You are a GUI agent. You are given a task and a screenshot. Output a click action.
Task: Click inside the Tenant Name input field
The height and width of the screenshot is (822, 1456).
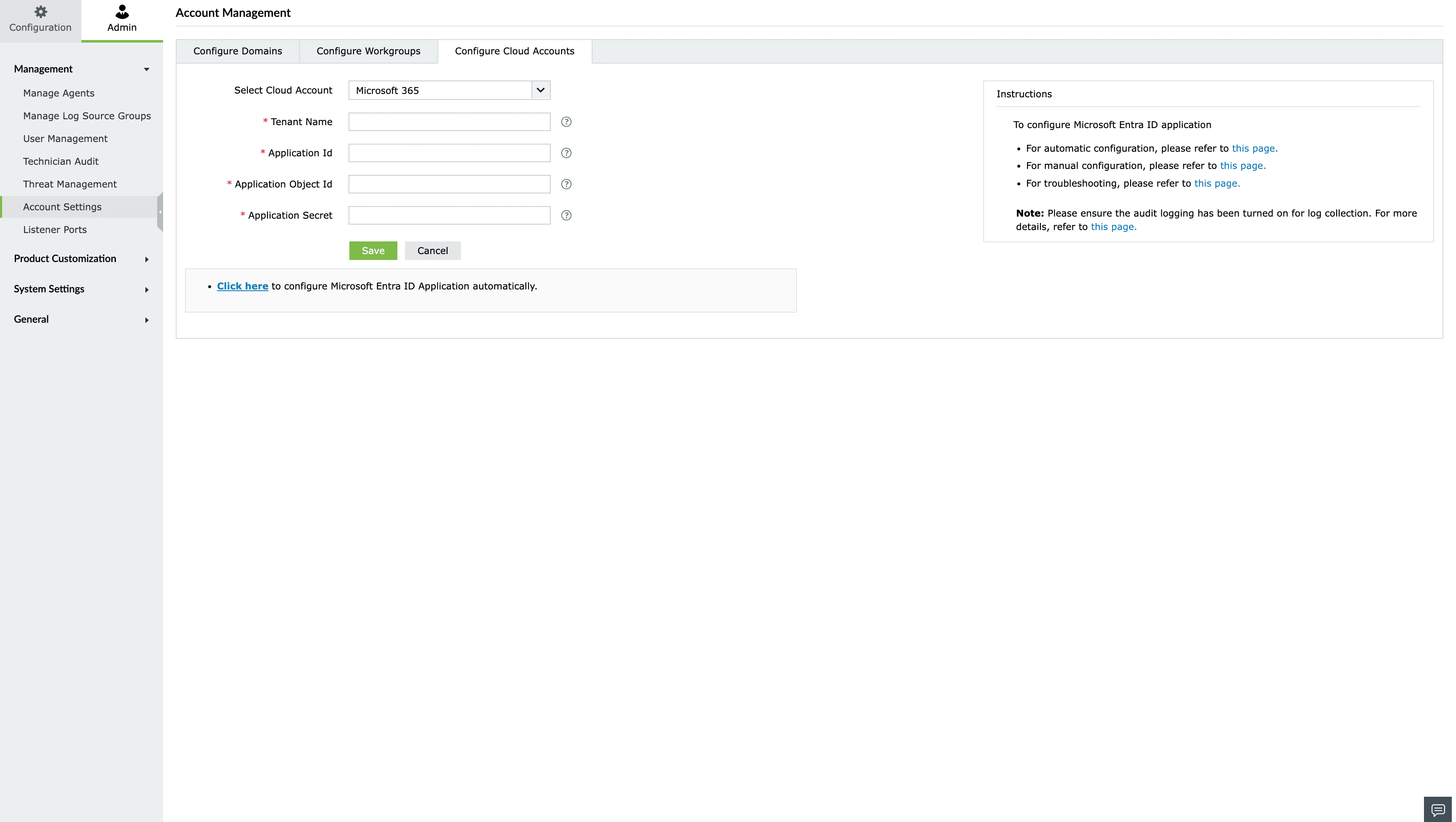(x=449, y=122)
